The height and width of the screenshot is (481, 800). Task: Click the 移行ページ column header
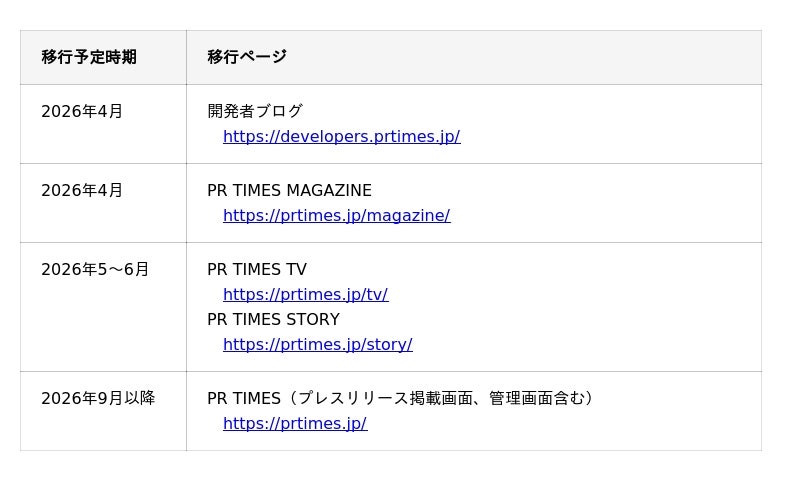click(x=247, y=57)
